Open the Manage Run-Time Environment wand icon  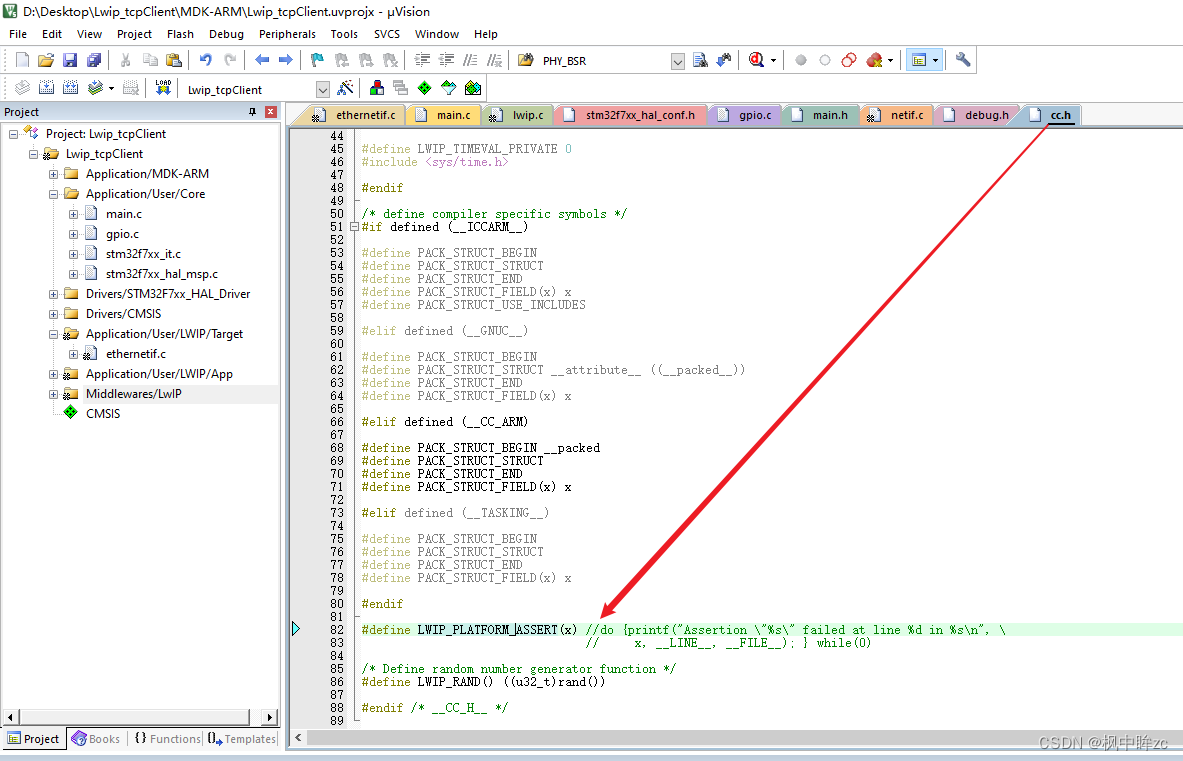click(344, 88)
